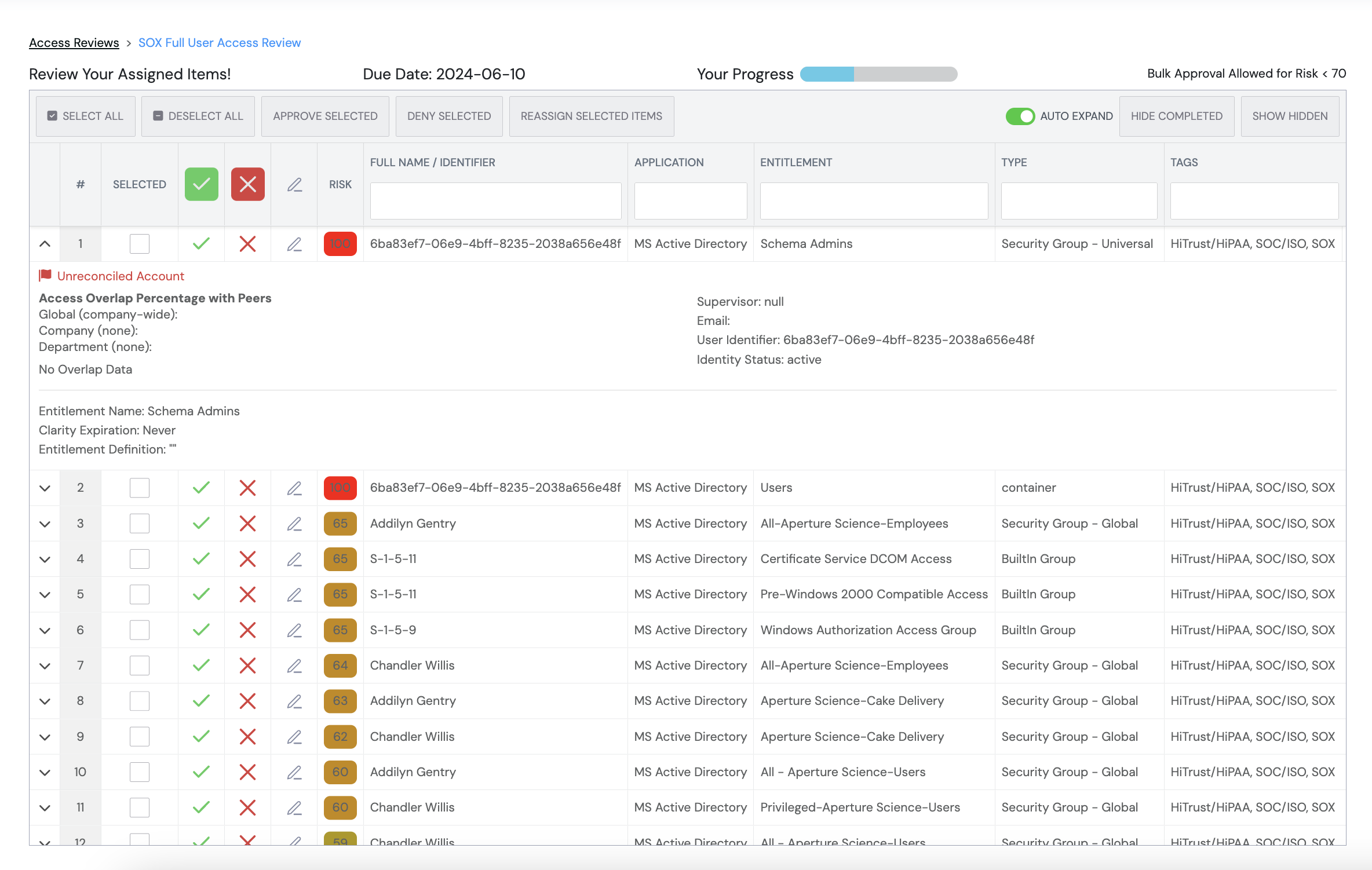Click Show Hidden
Screen dimensions: 1372x870
(x=1290, y=116)
